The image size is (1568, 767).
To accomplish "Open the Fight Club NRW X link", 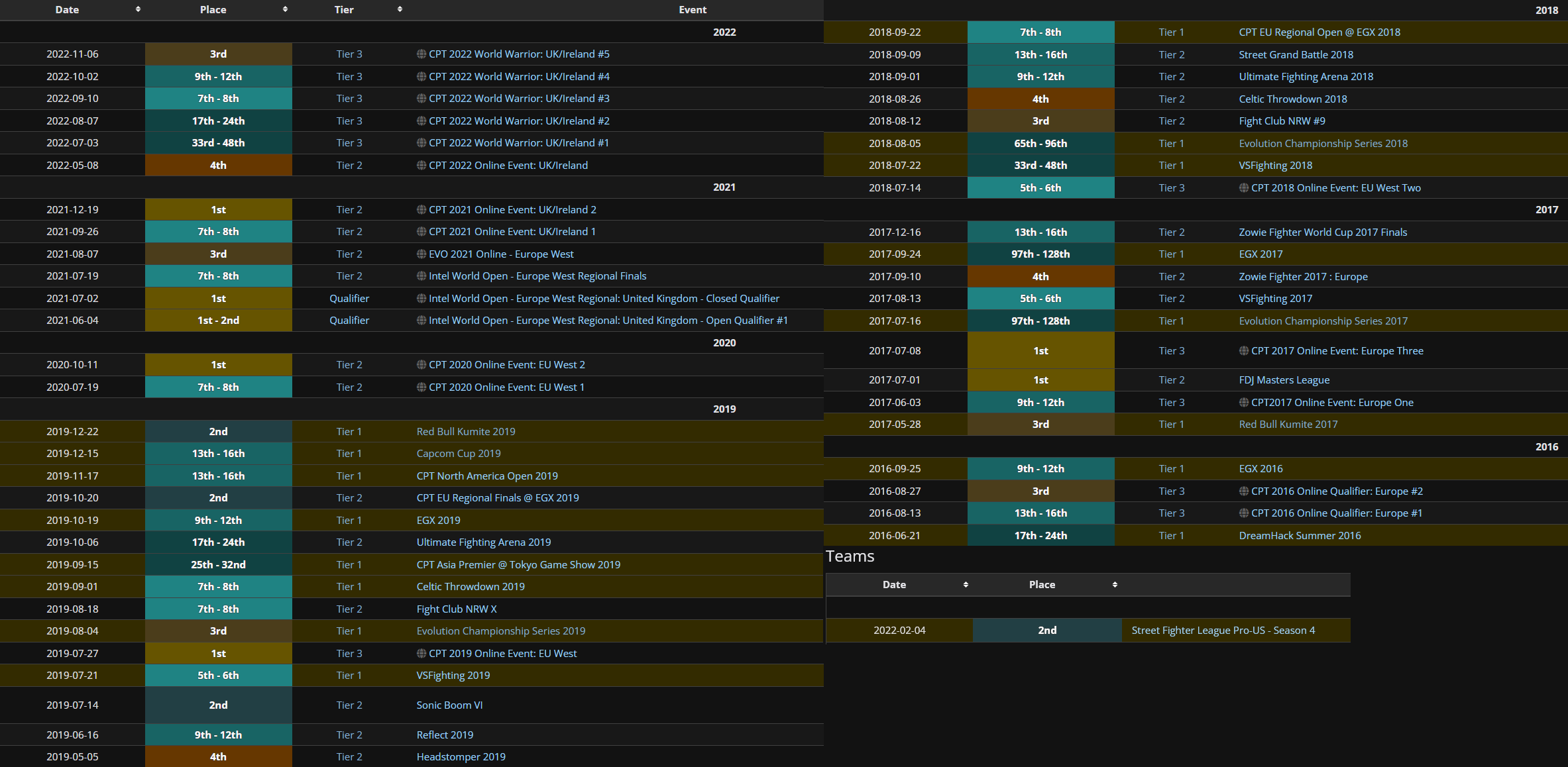I will click(x=456, y=609).
